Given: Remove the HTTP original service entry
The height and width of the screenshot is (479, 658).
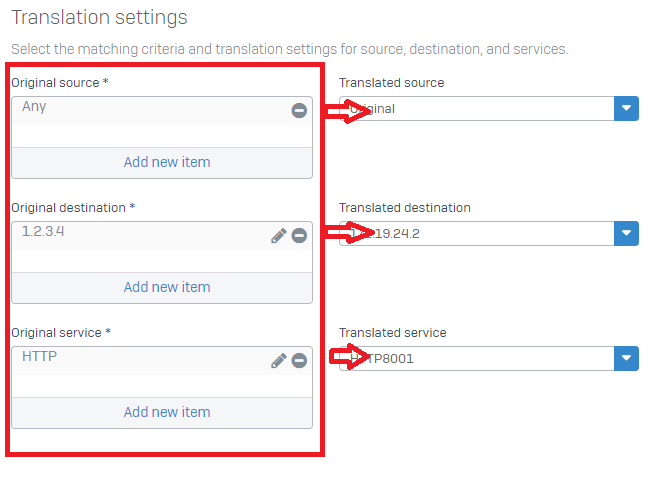Looking at the screenshot, I should click(299, 361).
